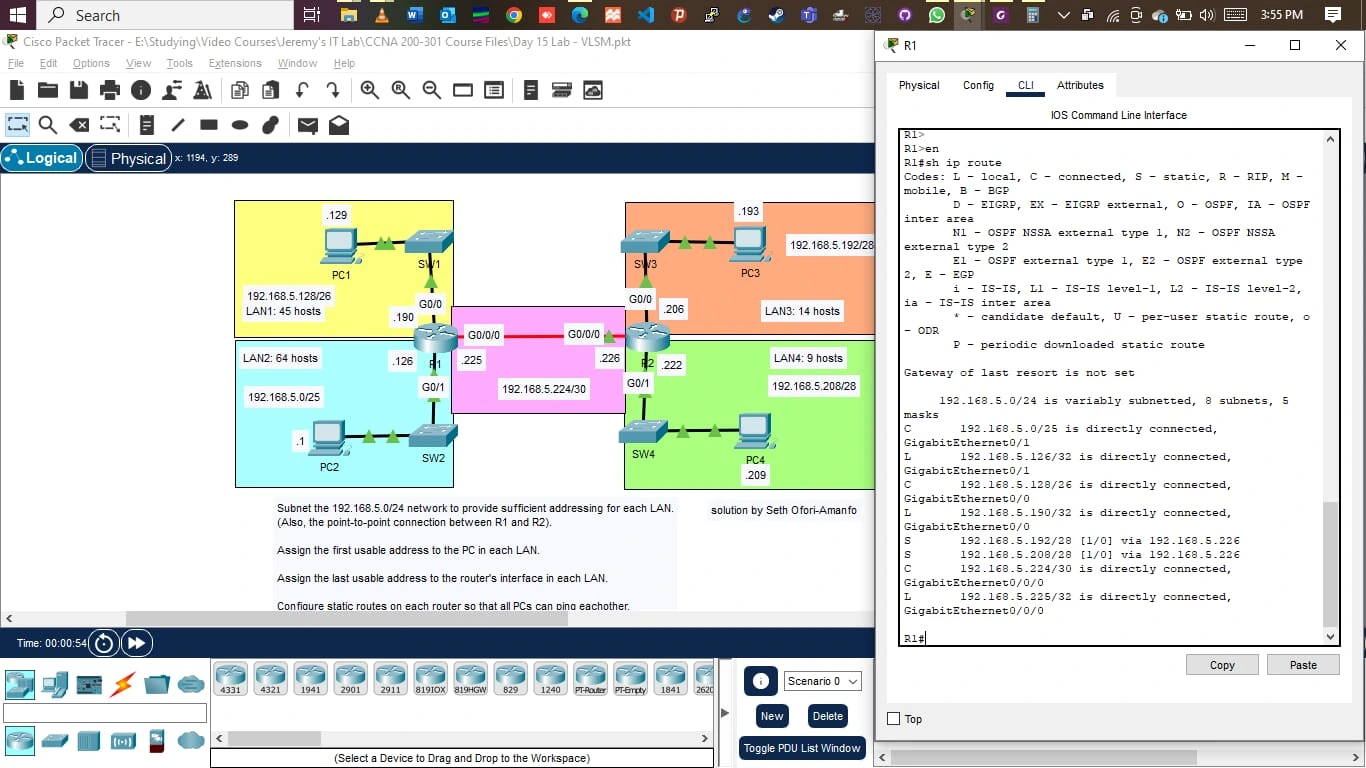Click the 3:55 PM clock in taskbar
The width and height of the screenshot is (1366, 768).
[1282, 15]
